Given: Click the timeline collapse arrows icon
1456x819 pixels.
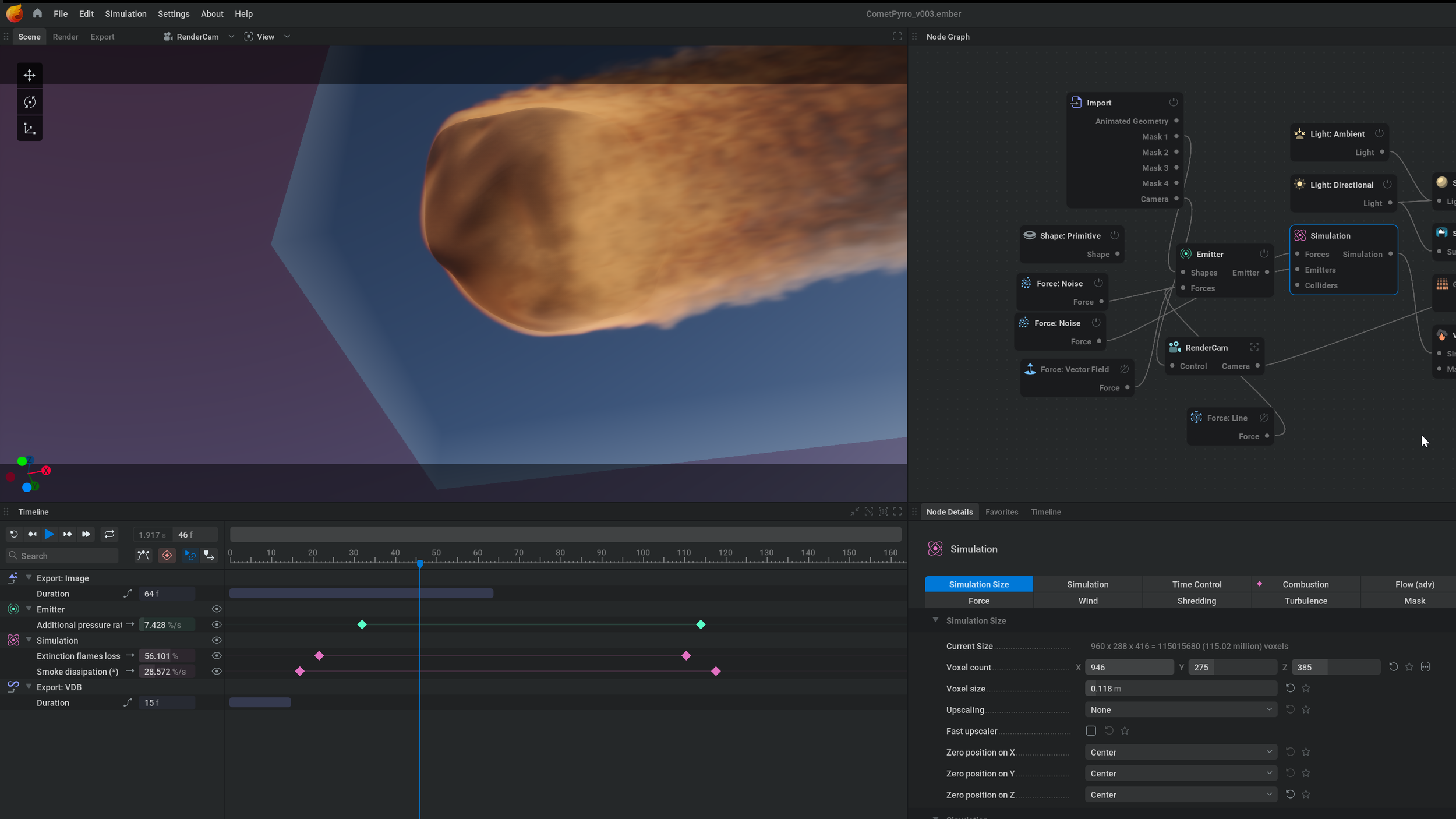Looking at the screenshot, I should coord(854,511).
